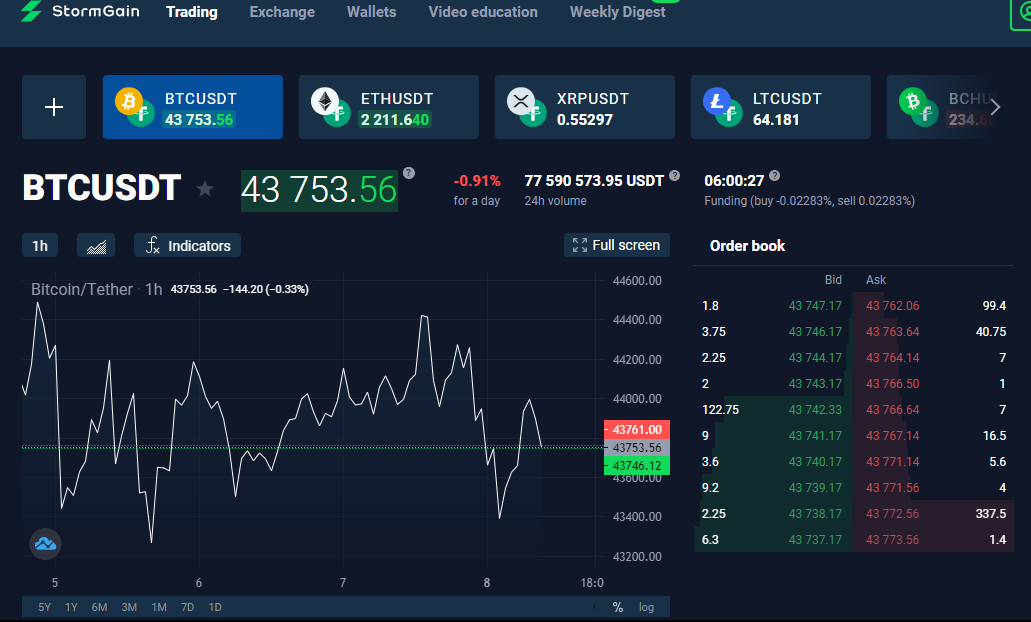Image resolution: width=1031 pixels, height=622 pixels.
Task: Click the 06:00:27 funding countdown
Action: [734, 181]
